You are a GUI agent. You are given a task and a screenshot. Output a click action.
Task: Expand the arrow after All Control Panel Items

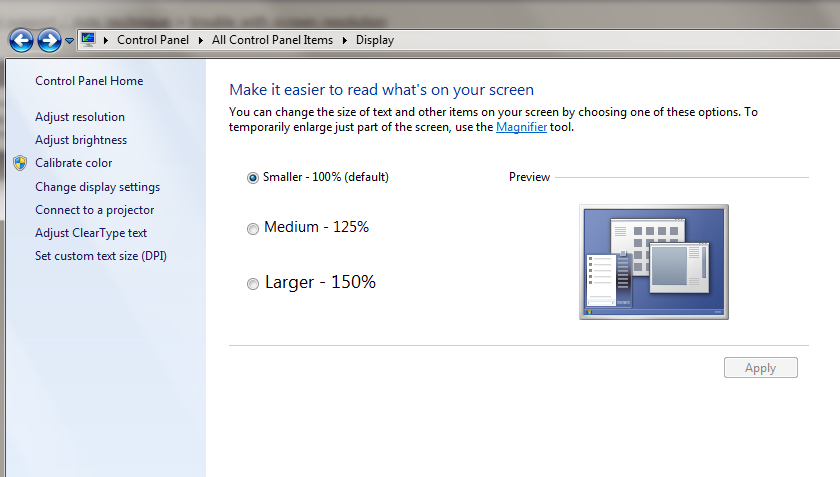(x=345, y=40)
